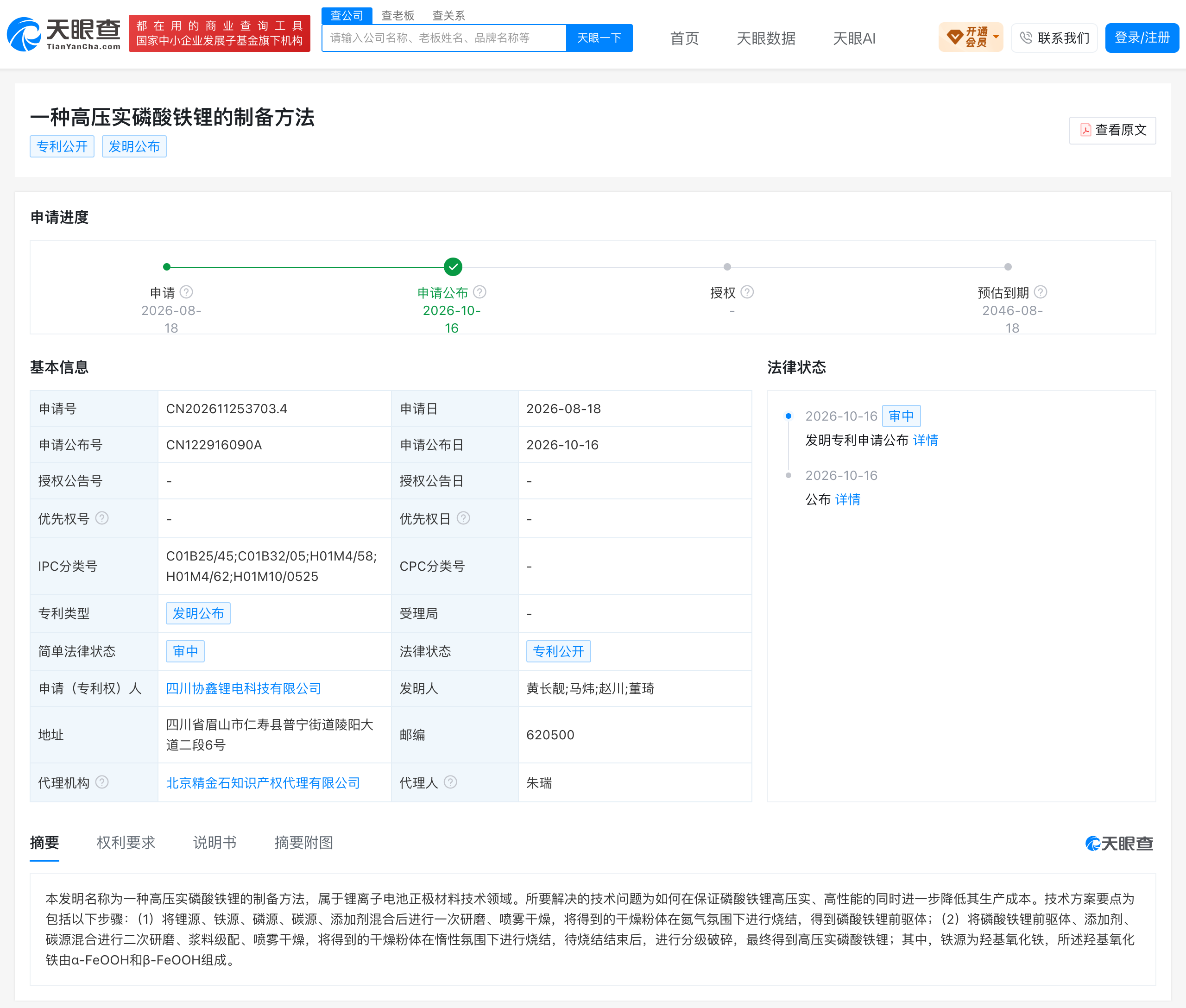This screenshot has height=1008, width=1186.
Task: Click application number CN202611253703.4
Action: [x=227, y=409]
